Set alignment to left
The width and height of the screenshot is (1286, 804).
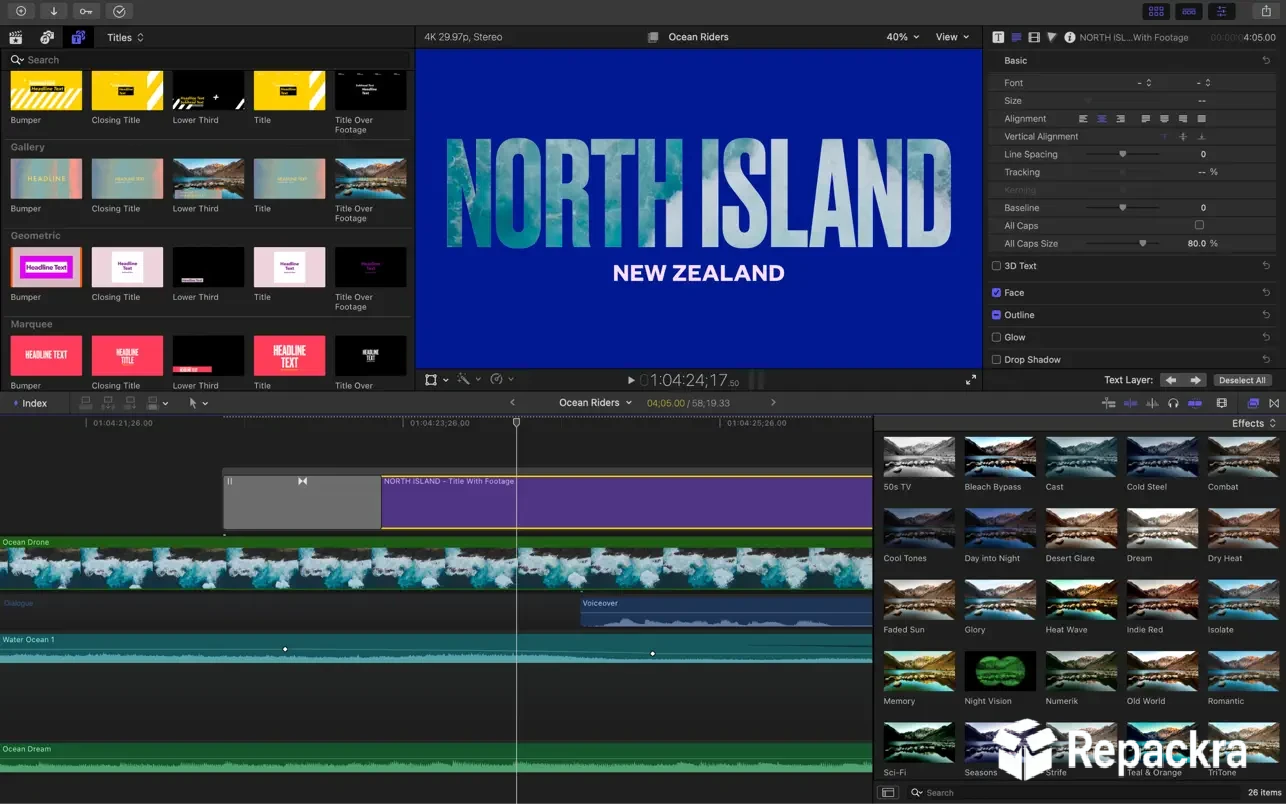pos(1084,119)
